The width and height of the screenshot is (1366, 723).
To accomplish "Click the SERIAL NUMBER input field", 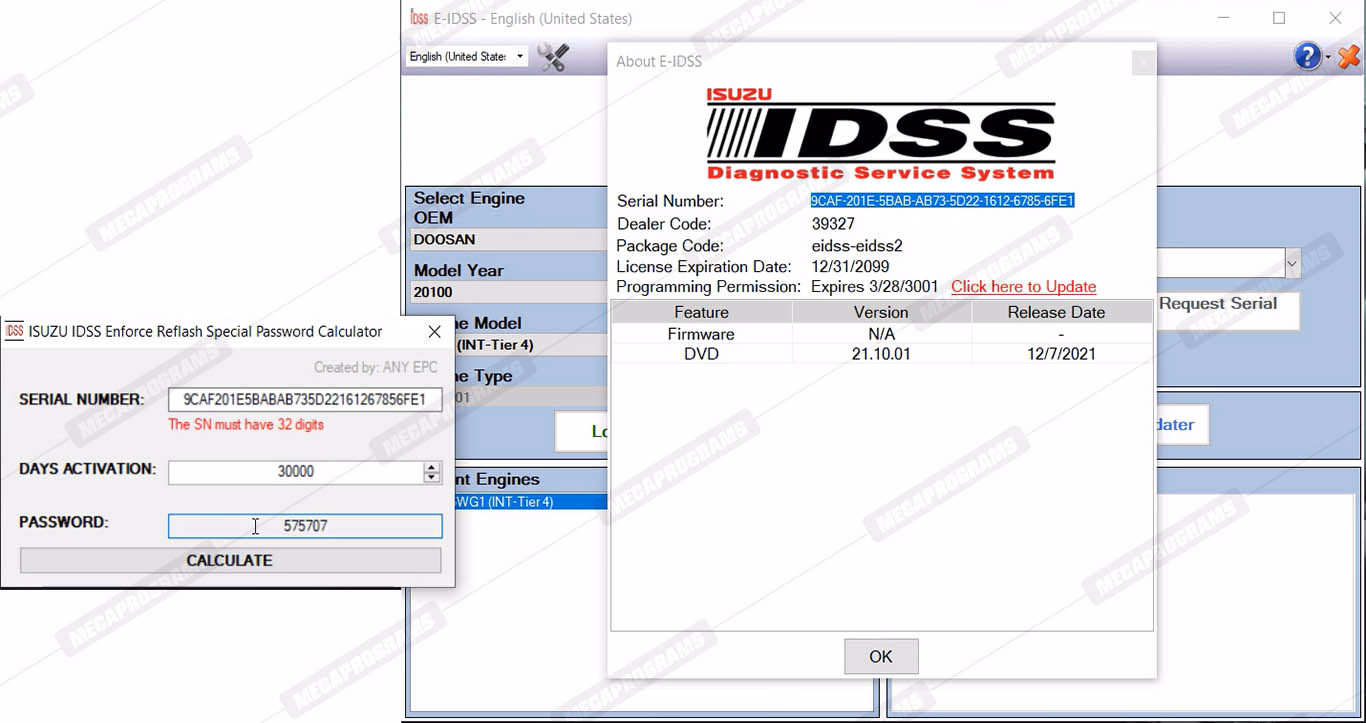I will (x=305, y=399).
